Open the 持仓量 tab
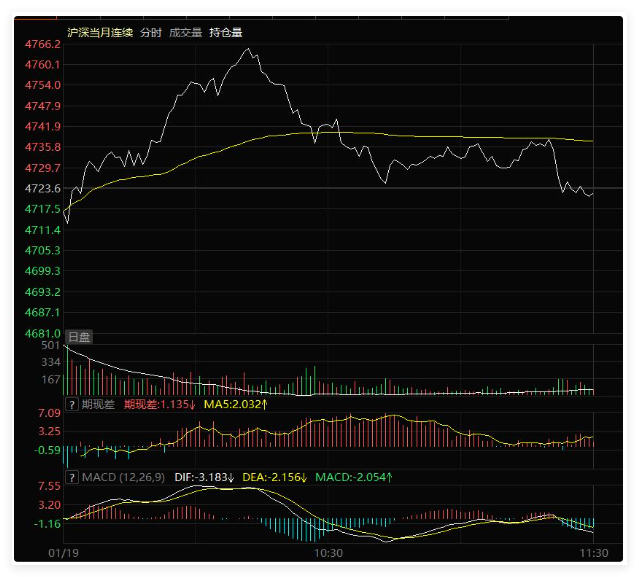This screenshot has width=639, height=577. (225, 32)
